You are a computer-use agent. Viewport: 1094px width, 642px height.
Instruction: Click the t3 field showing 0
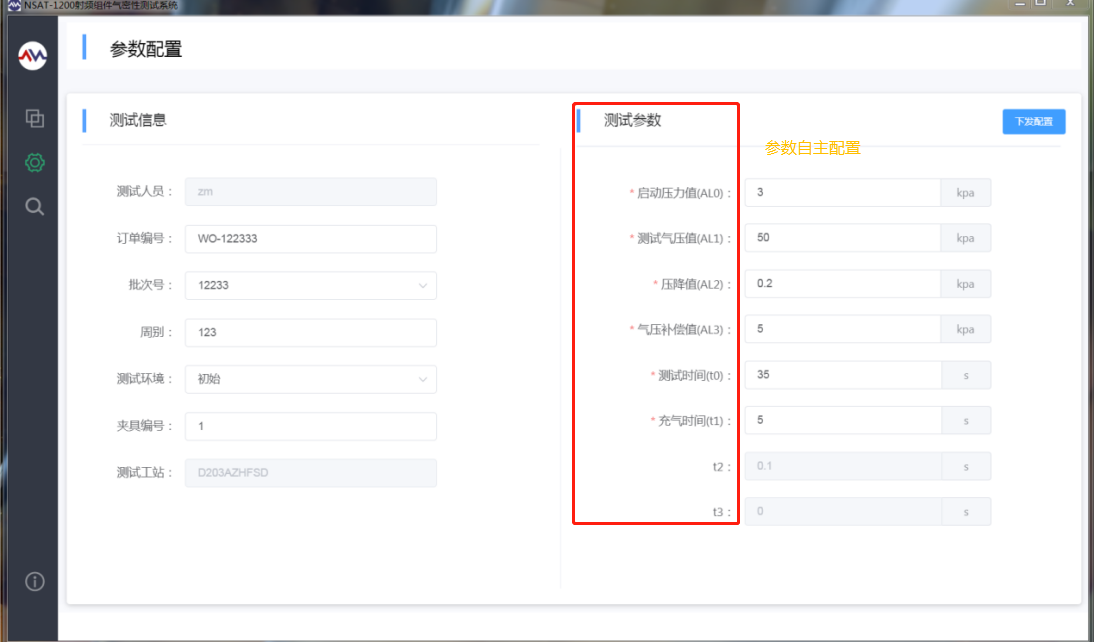click(842, 512)
